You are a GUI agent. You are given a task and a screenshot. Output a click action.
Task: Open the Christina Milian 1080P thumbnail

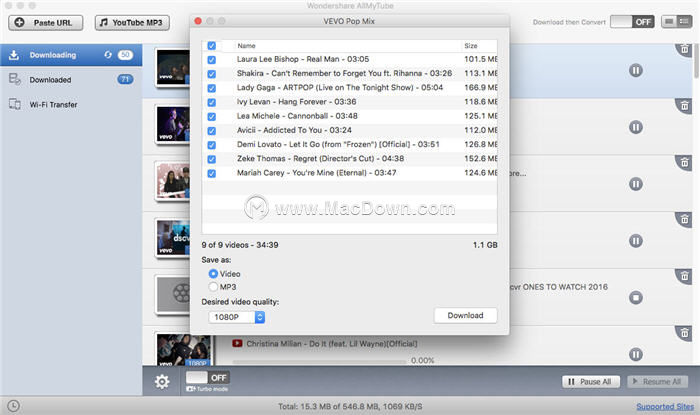pos(183,350)
